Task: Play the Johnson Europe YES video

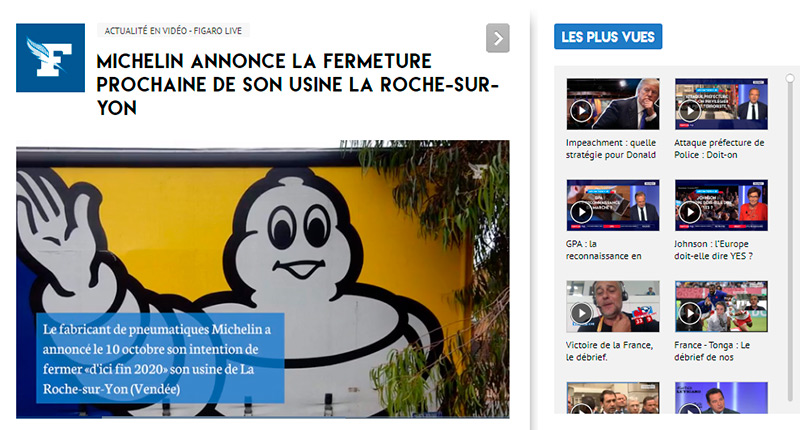Action: (721, 205)
